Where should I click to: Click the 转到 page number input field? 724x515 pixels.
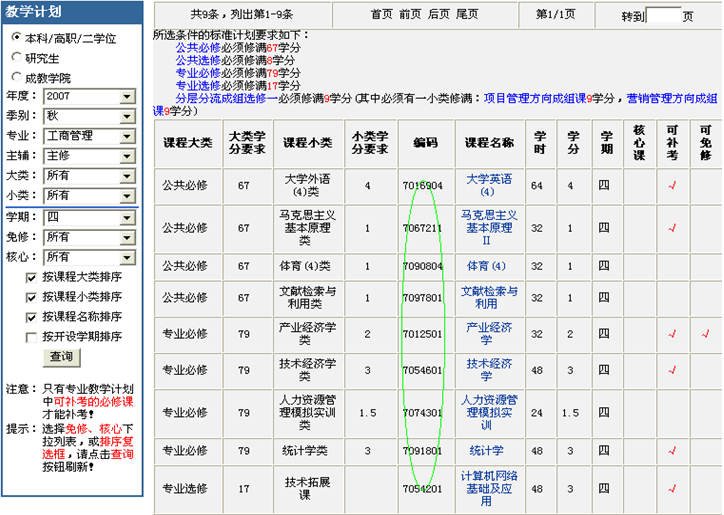click(663, 16)
